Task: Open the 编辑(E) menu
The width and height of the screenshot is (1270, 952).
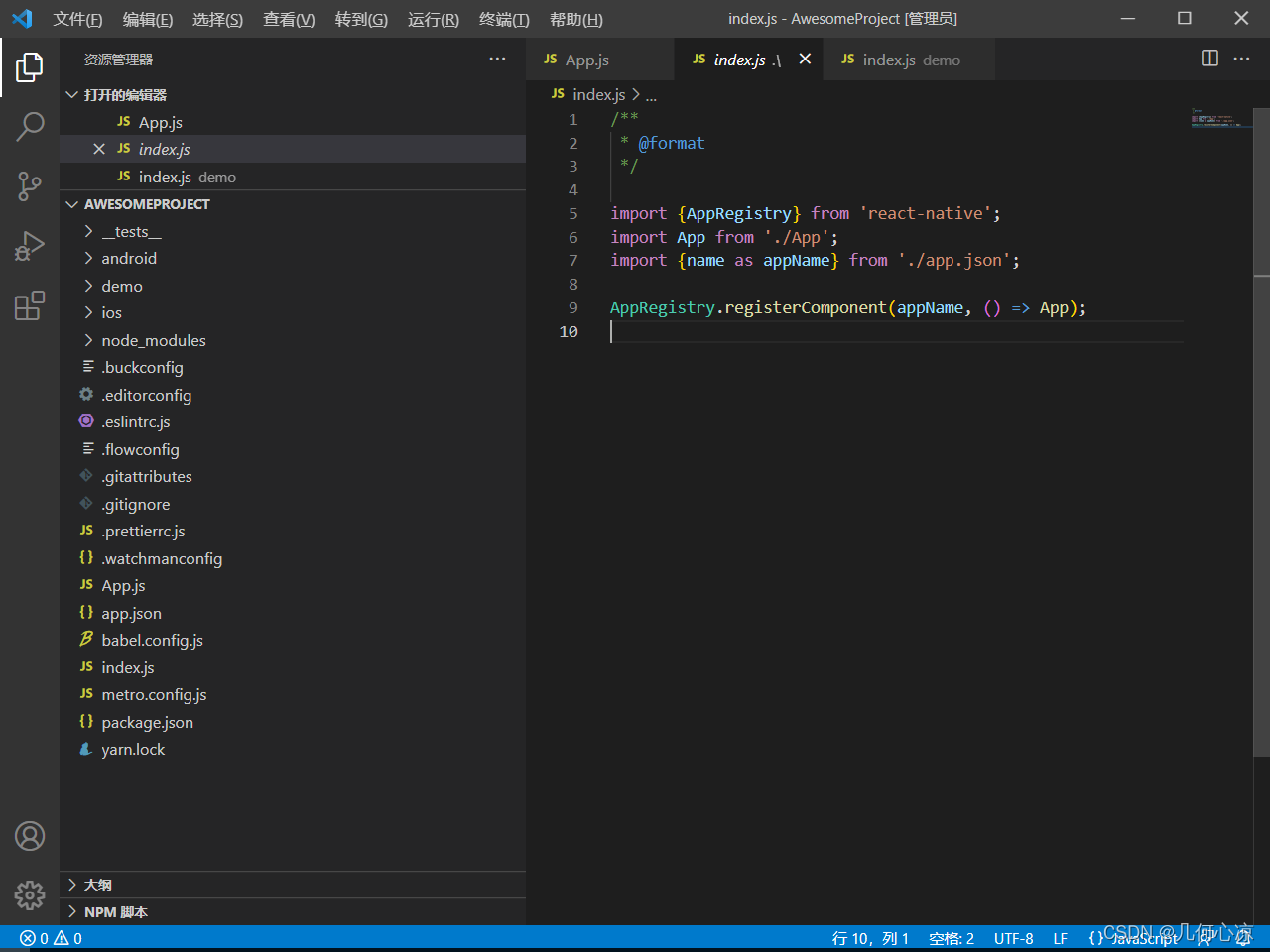Action: [x=148, y=19]
